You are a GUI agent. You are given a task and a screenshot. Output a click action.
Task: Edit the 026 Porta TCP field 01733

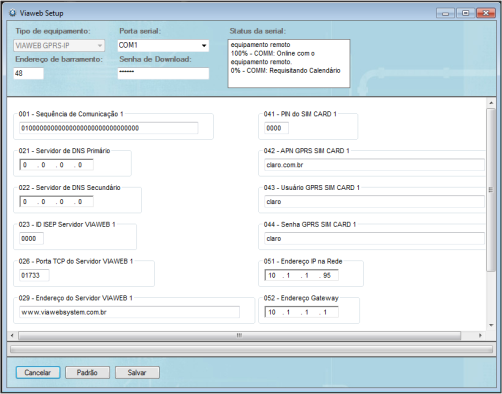tap(34, 275)
